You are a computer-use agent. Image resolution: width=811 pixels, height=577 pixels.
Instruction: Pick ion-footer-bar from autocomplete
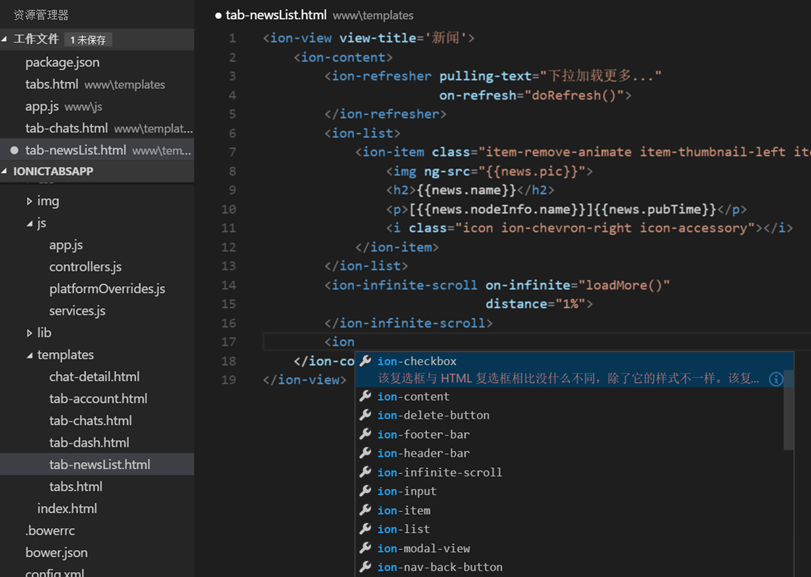[x=569, y=434]
